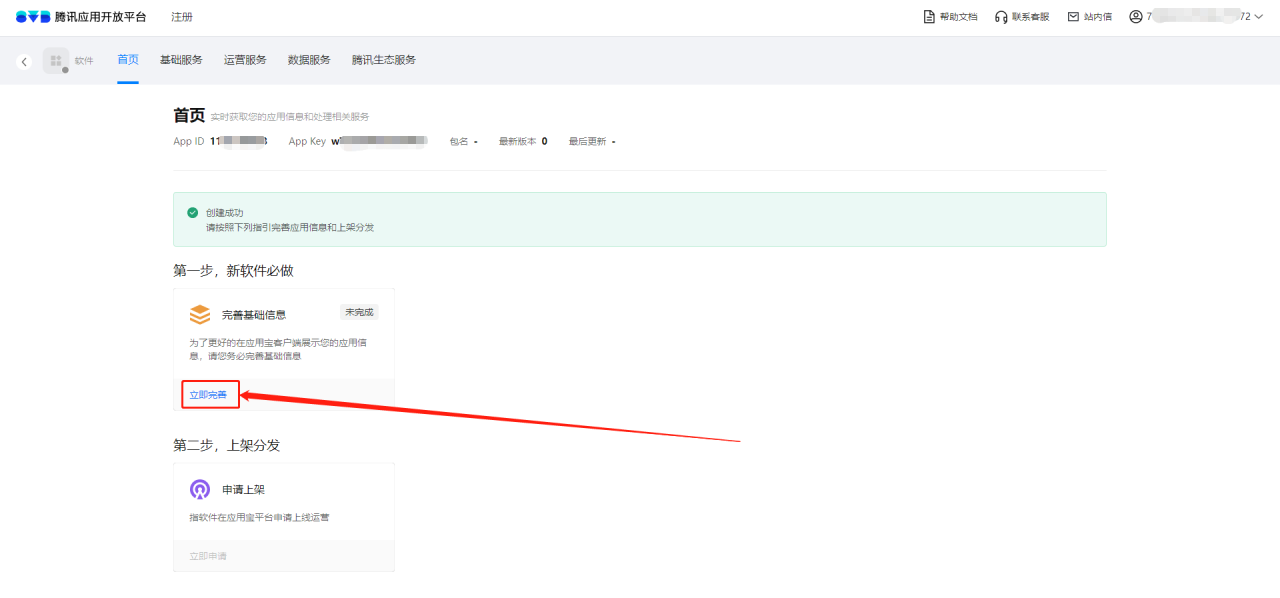
Task: Click the account avatar icon
Action: pyautogui.click(x=1134, y=16)
